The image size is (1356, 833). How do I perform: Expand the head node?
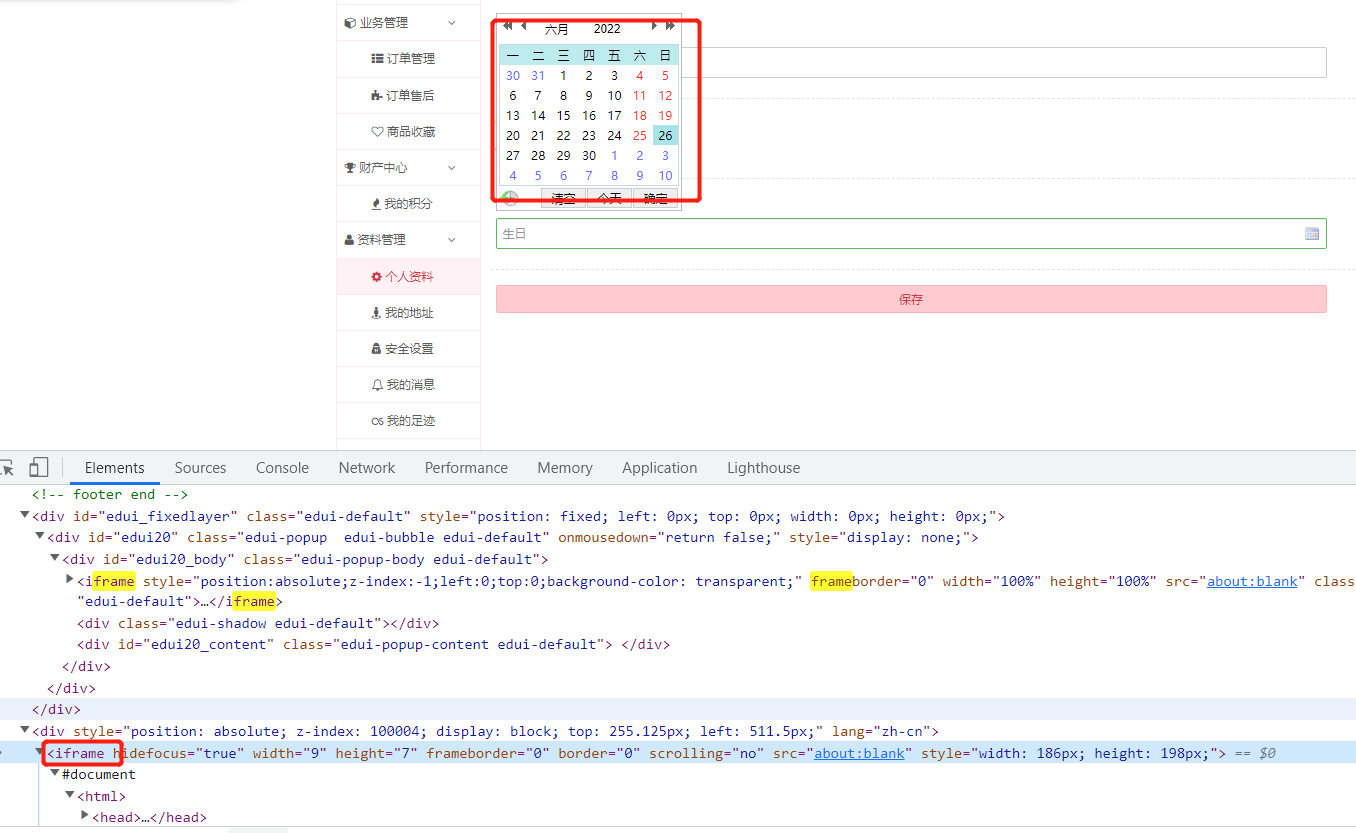coord(85,817)
